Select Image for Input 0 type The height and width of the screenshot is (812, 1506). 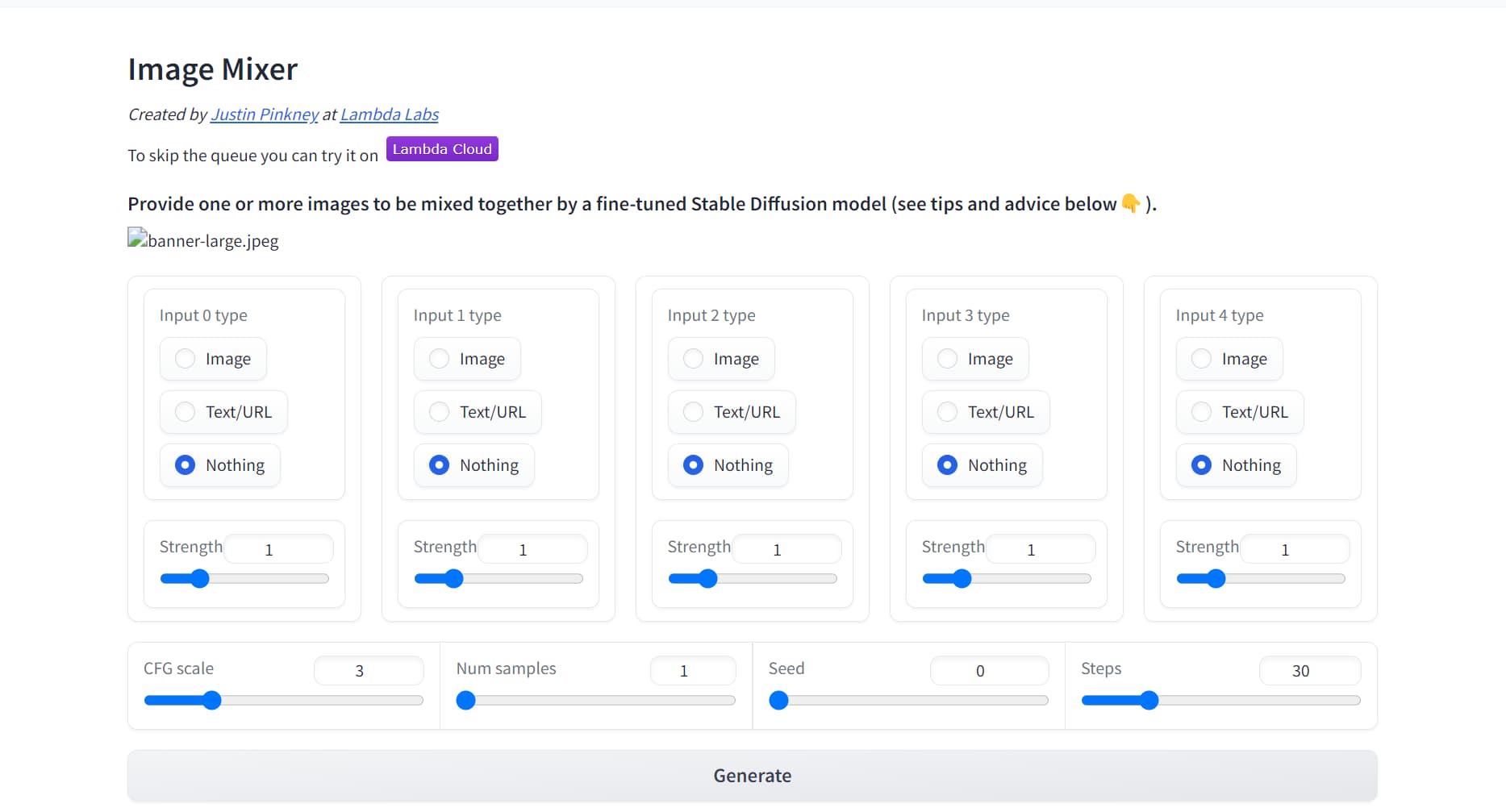(186, 359)
